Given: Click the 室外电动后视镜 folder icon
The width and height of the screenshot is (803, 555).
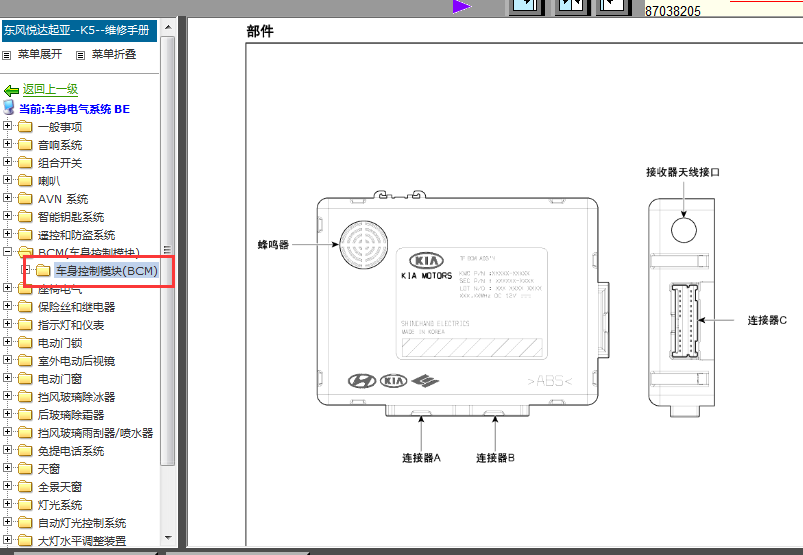Looking at the screenshot, I should (x=25, y=361).
